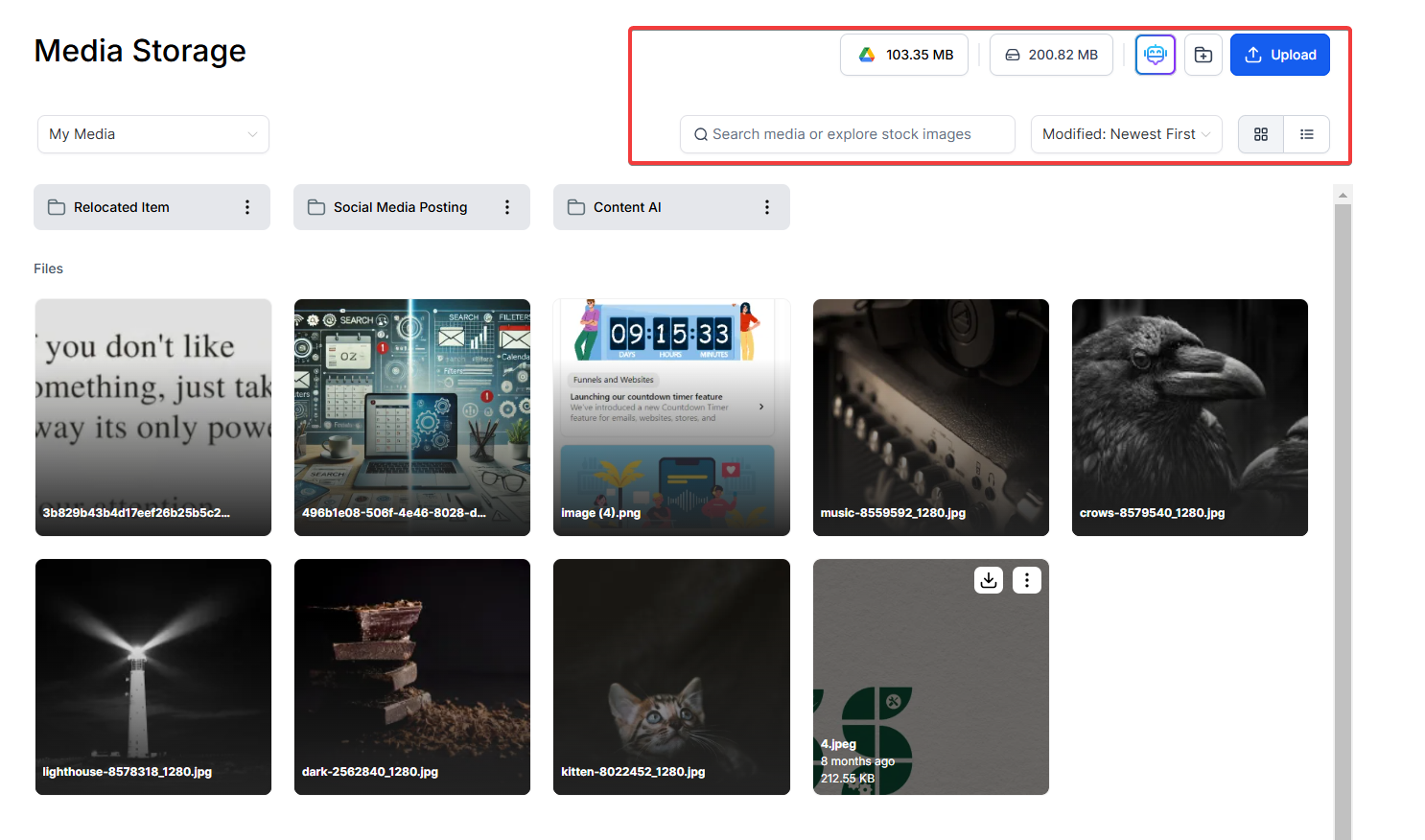Image resolution: width=1425 pixels, height=840 pixels.
Task: Click the folder icon beside Relocated Item
Action: point(57,207)
